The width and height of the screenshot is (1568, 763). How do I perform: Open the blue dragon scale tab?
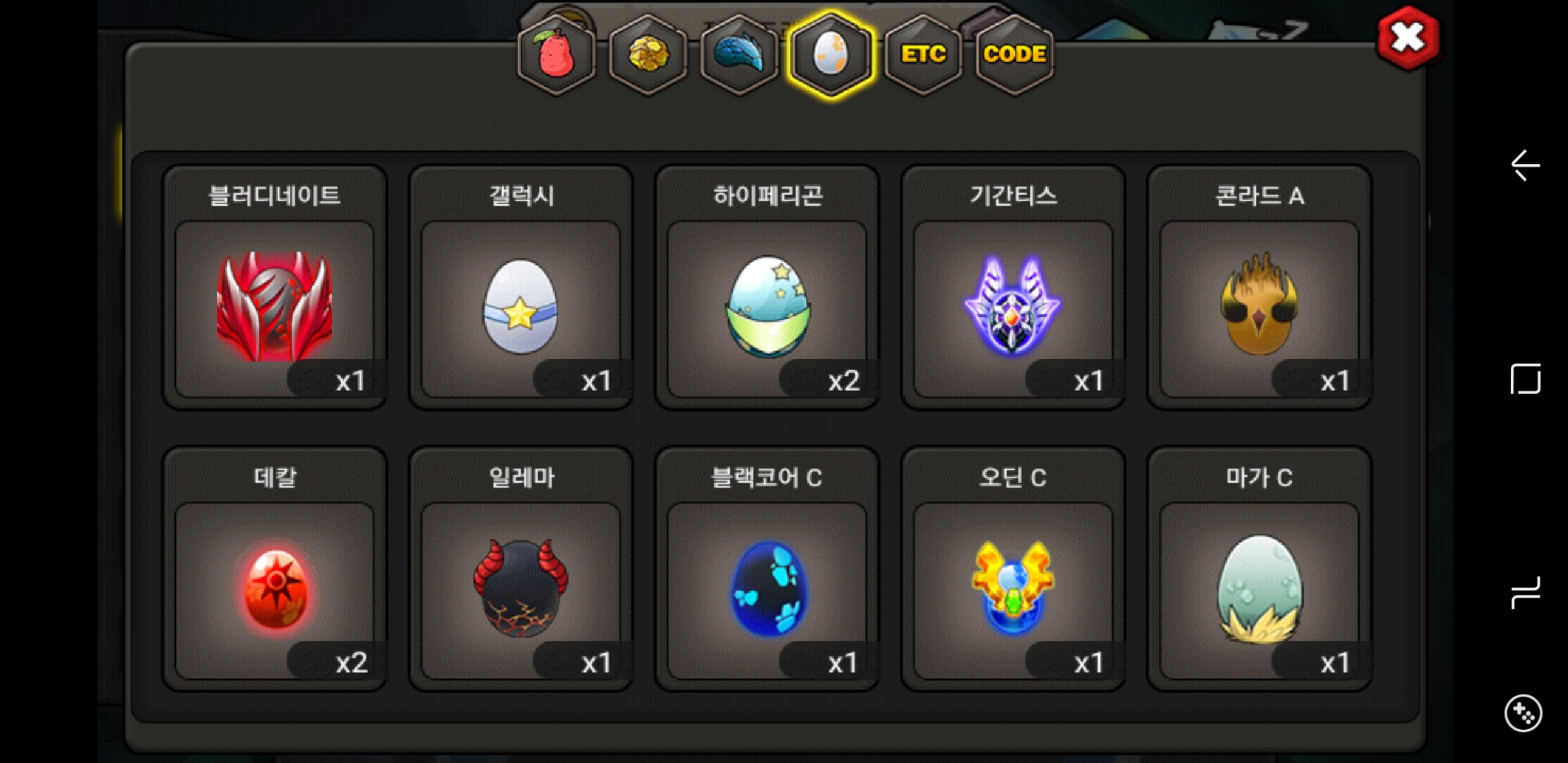(x=740, y=54)
